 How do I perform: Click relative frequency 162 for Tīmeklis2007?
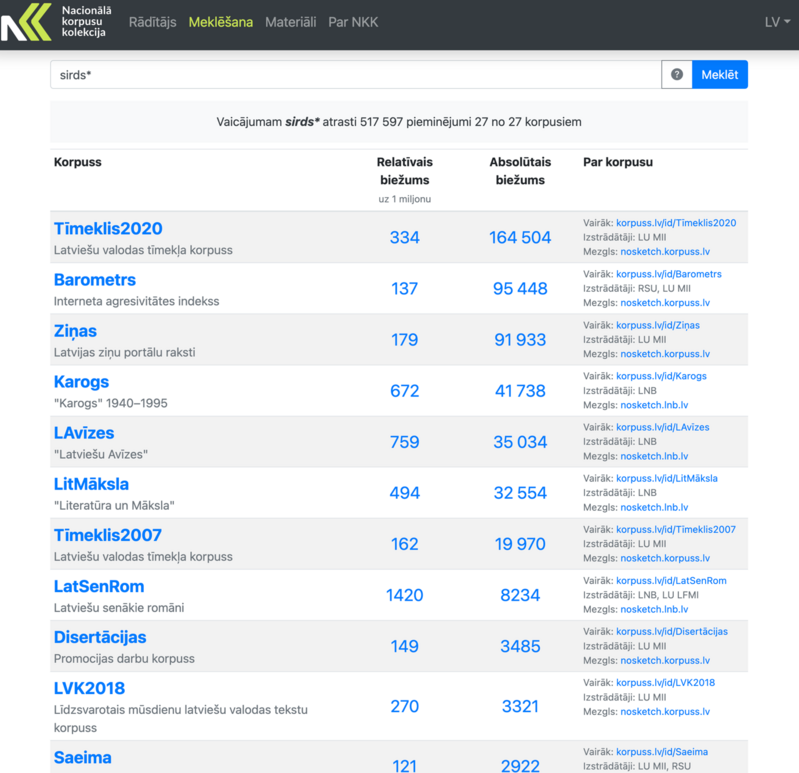pyautogui.click(x=405, y=544)
